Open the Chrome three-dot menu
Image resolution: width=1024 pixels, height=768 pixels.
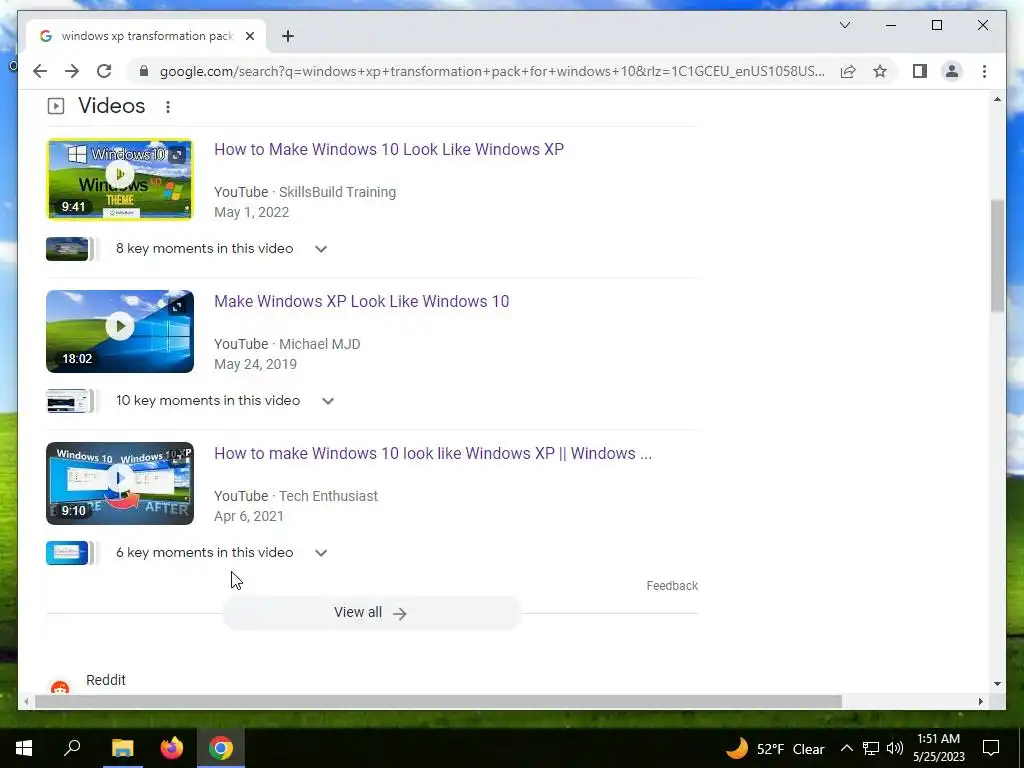pyautogui.click(x=984, y=71)
